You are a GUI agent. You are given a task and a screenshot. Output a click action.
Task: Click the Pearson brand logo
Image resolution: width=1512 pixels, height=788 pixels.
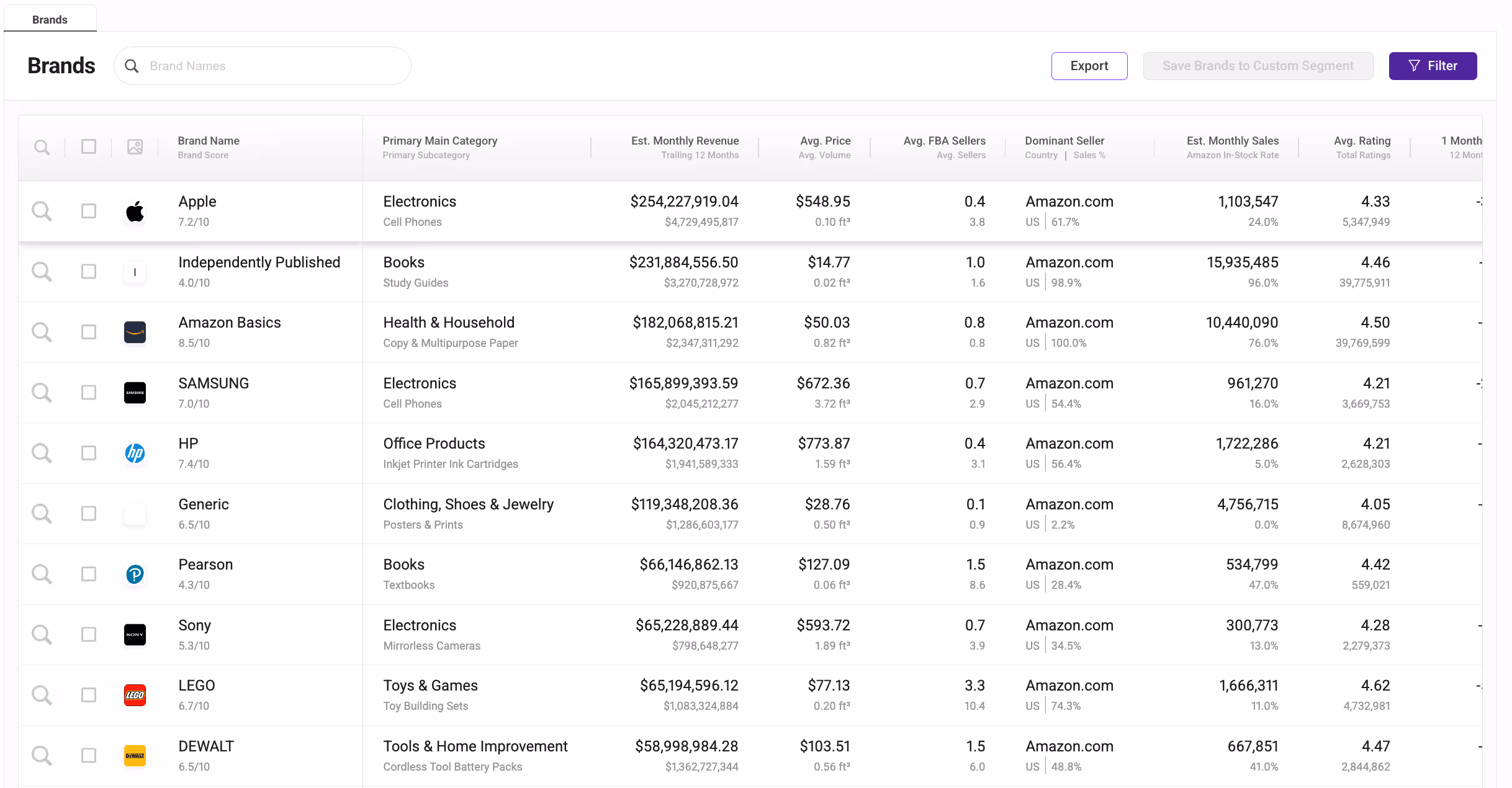(x=135, y=574)
